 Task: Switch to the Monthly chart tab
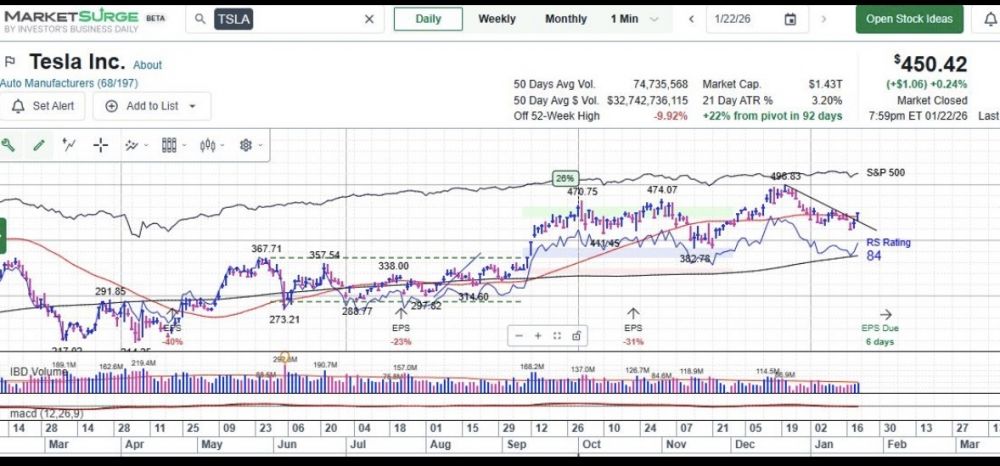pos(566,19)
